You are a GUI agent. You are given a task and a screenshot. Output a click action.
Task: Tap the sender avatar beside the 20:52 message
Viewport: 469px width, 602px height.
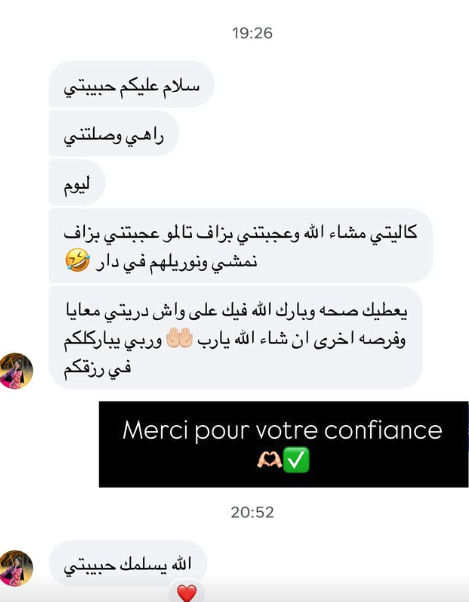point(16,568)
